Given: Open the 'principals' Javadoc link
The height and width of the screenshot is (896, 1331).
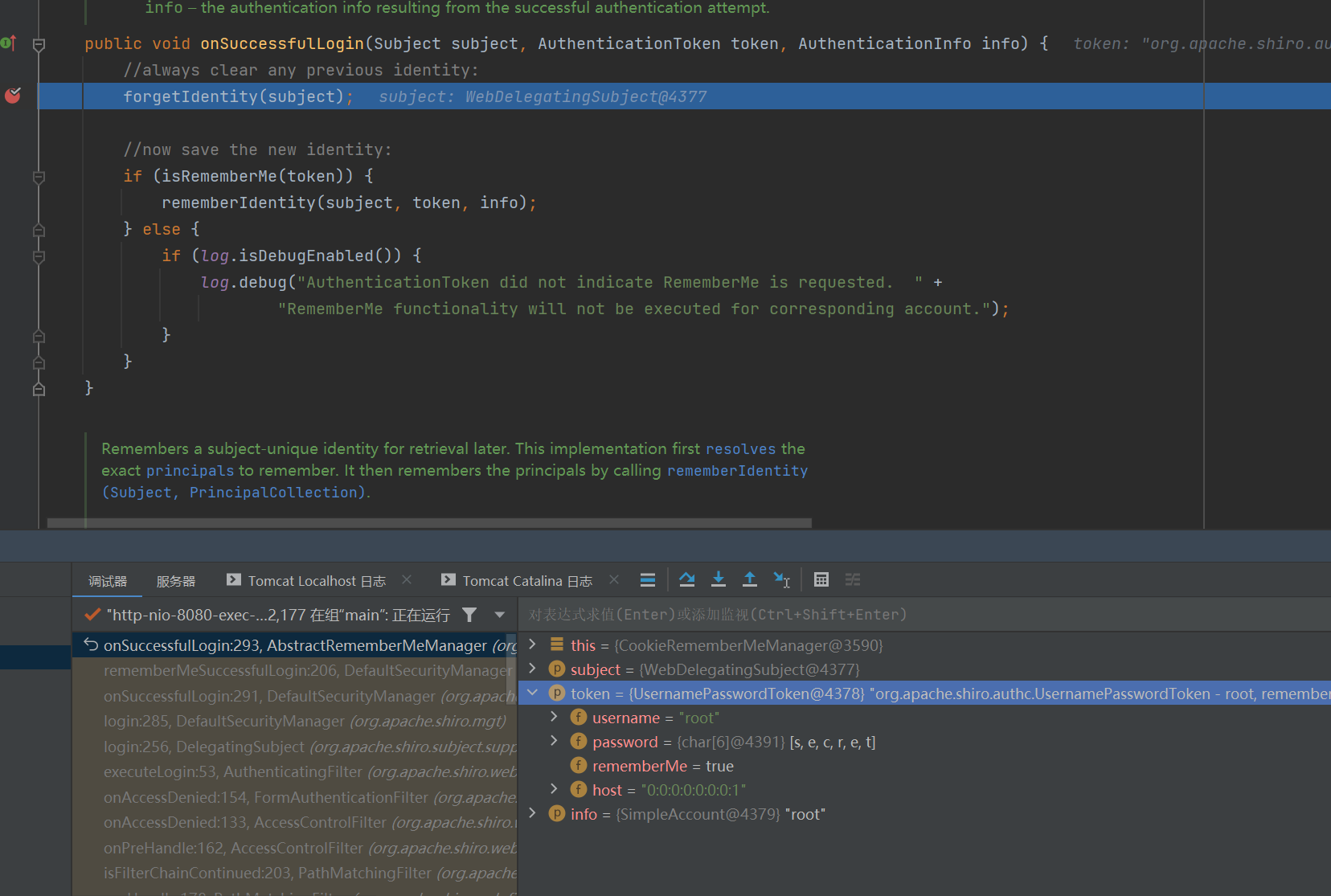Looking at the screenshot, I should point(190,471).
